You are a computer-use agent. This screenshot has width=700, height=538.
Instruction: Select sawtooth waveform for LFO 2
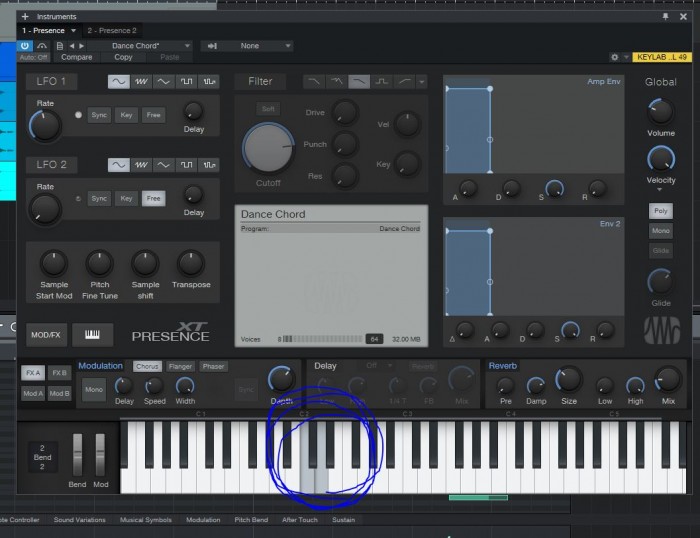point(141,165)
